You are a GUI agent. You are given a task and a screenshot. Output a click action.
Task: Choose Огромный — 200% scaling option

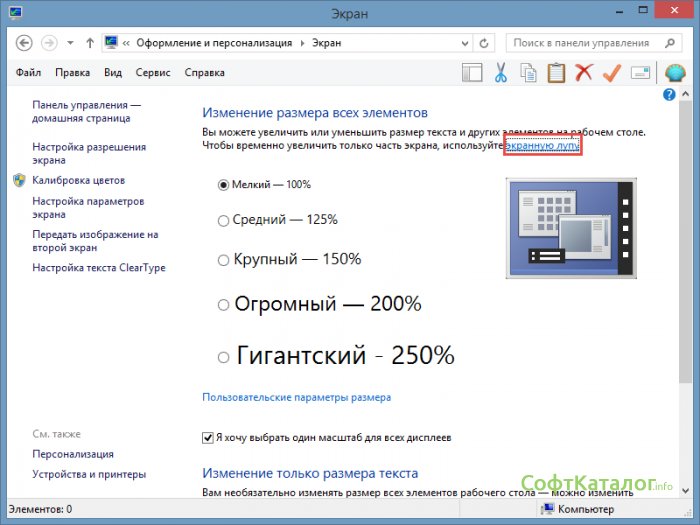[224, 305]
